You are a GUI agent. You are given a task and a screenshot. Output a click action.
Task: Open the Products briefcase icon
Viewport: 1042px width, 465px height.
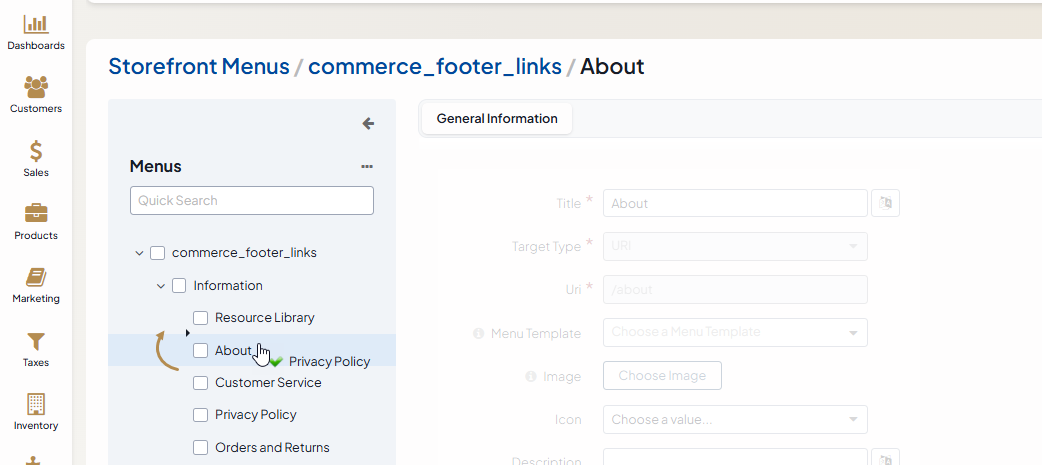(x=36, y=214)
